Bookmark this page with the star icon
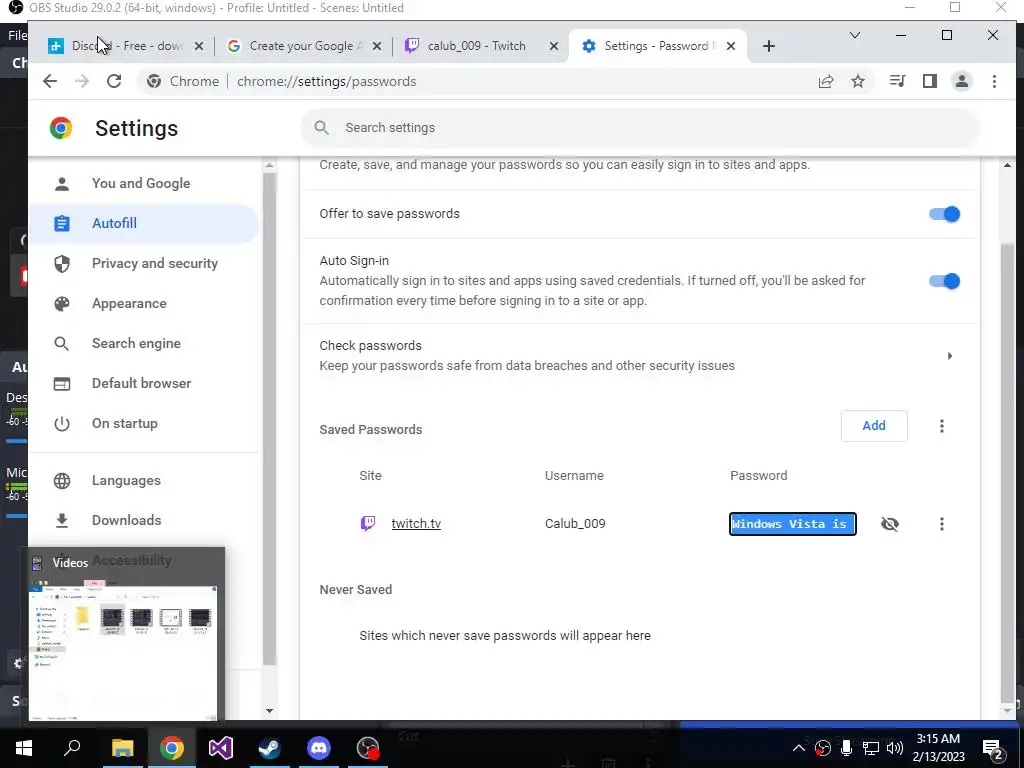This screenshot has height=768, width=1024. (x=858, y=82)
